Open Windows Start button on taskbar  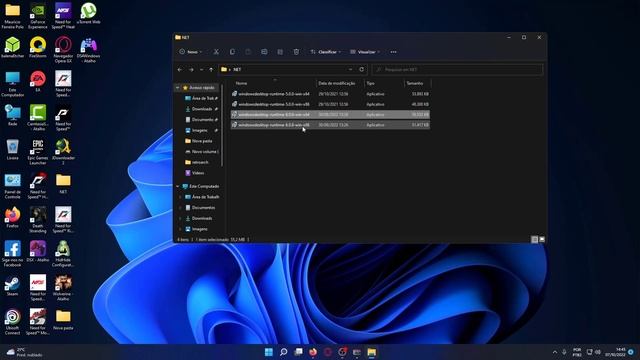click(x=269, y=352)
